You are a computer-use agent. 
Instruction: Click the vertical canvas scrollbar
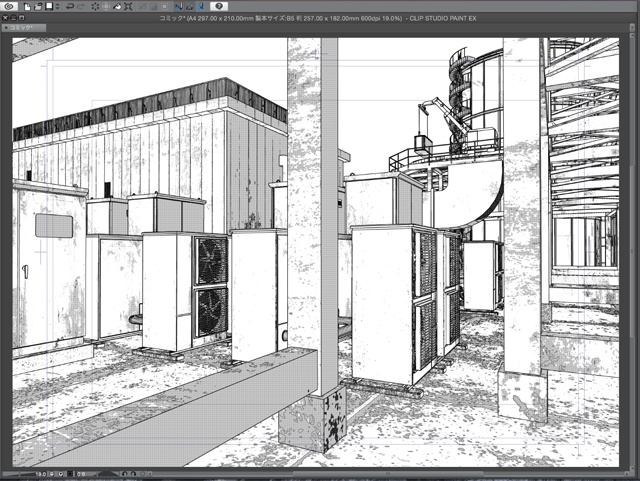click(630, 253)
